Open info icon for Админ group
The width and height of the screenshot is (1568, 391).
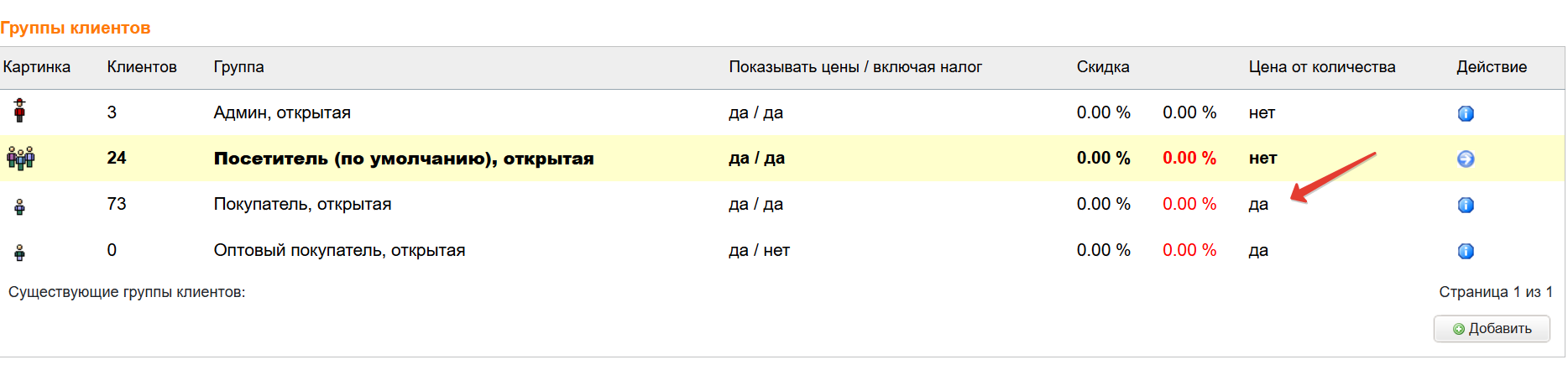[x=1466, y=113]
